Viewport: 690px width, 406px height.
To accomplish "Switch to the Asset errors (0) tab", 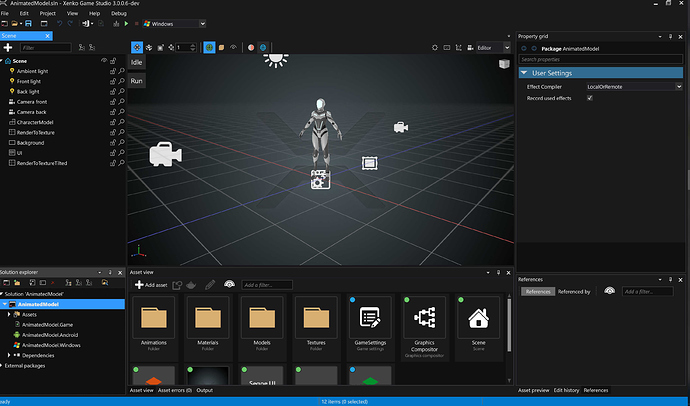I will 175,390.
